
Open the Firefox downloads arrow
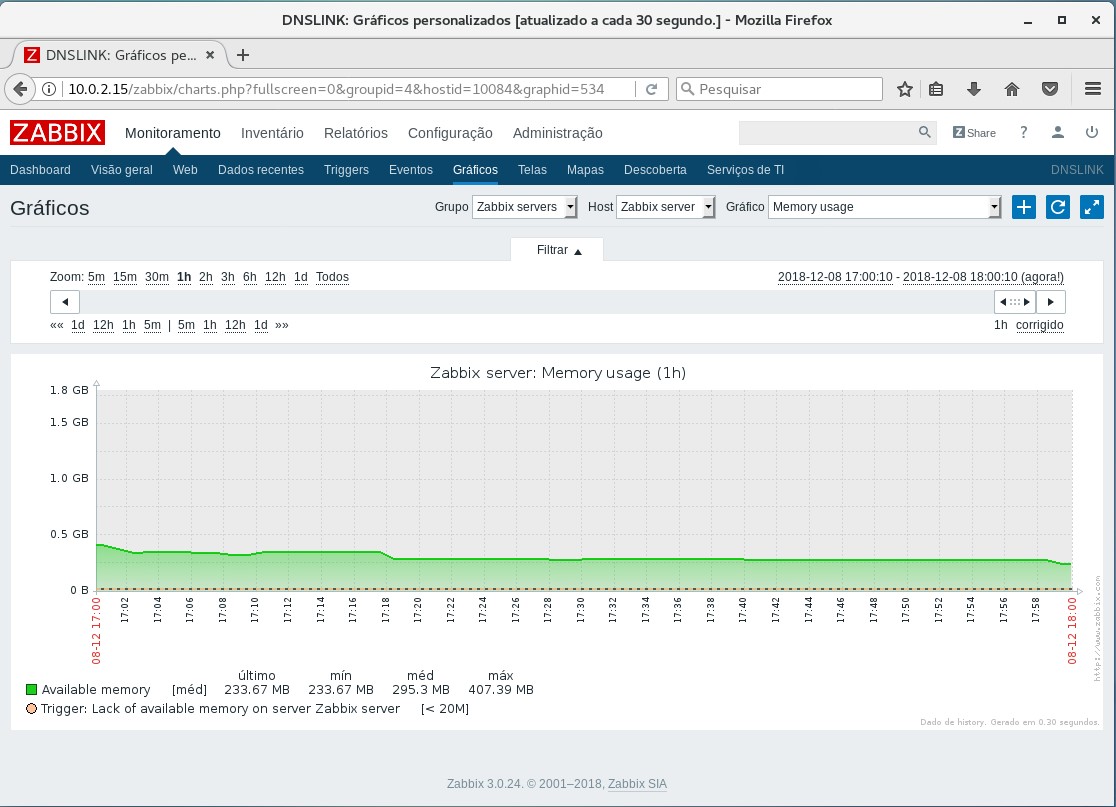974,89
